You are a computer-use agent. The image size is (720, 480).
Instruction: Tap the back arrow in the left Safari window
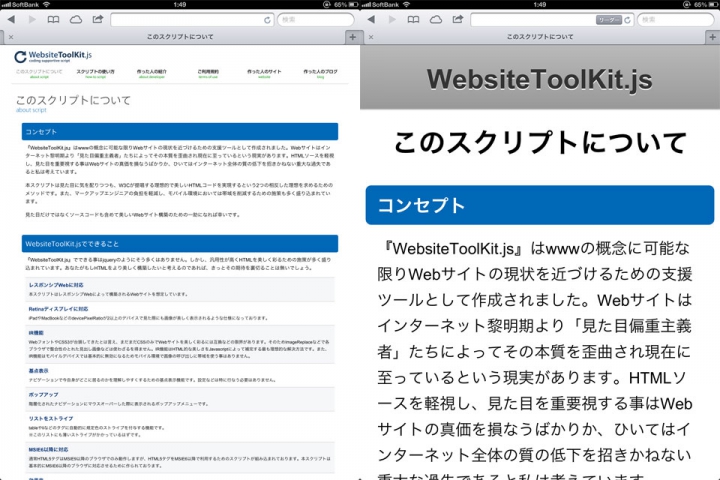coord(11,19)
